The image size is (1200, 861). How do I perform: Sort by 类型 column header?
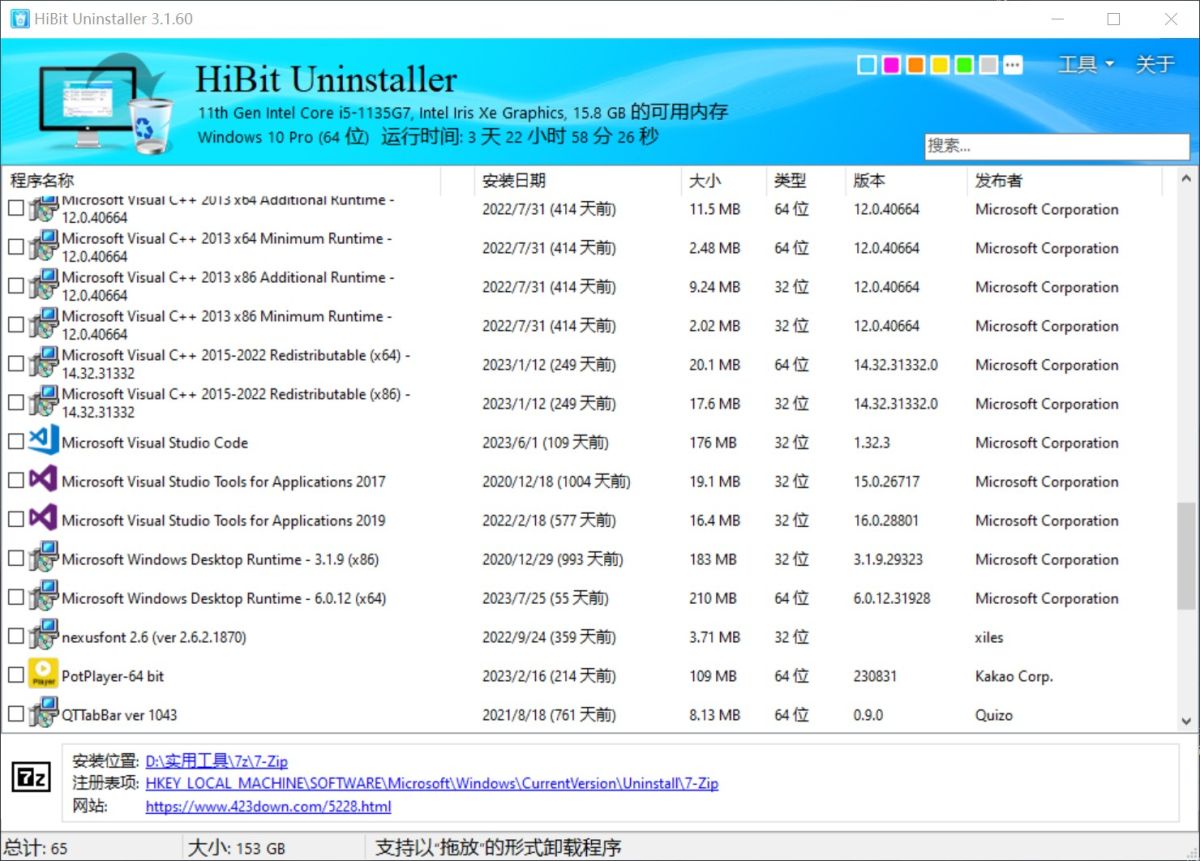click(806, 181)
